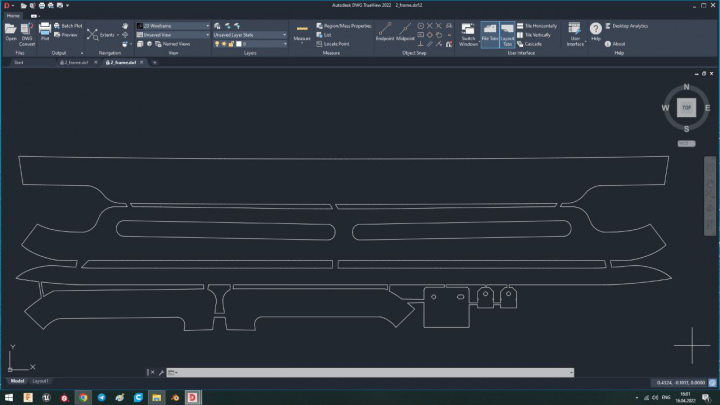Select the Home ribbon tab

coord(13,16)
